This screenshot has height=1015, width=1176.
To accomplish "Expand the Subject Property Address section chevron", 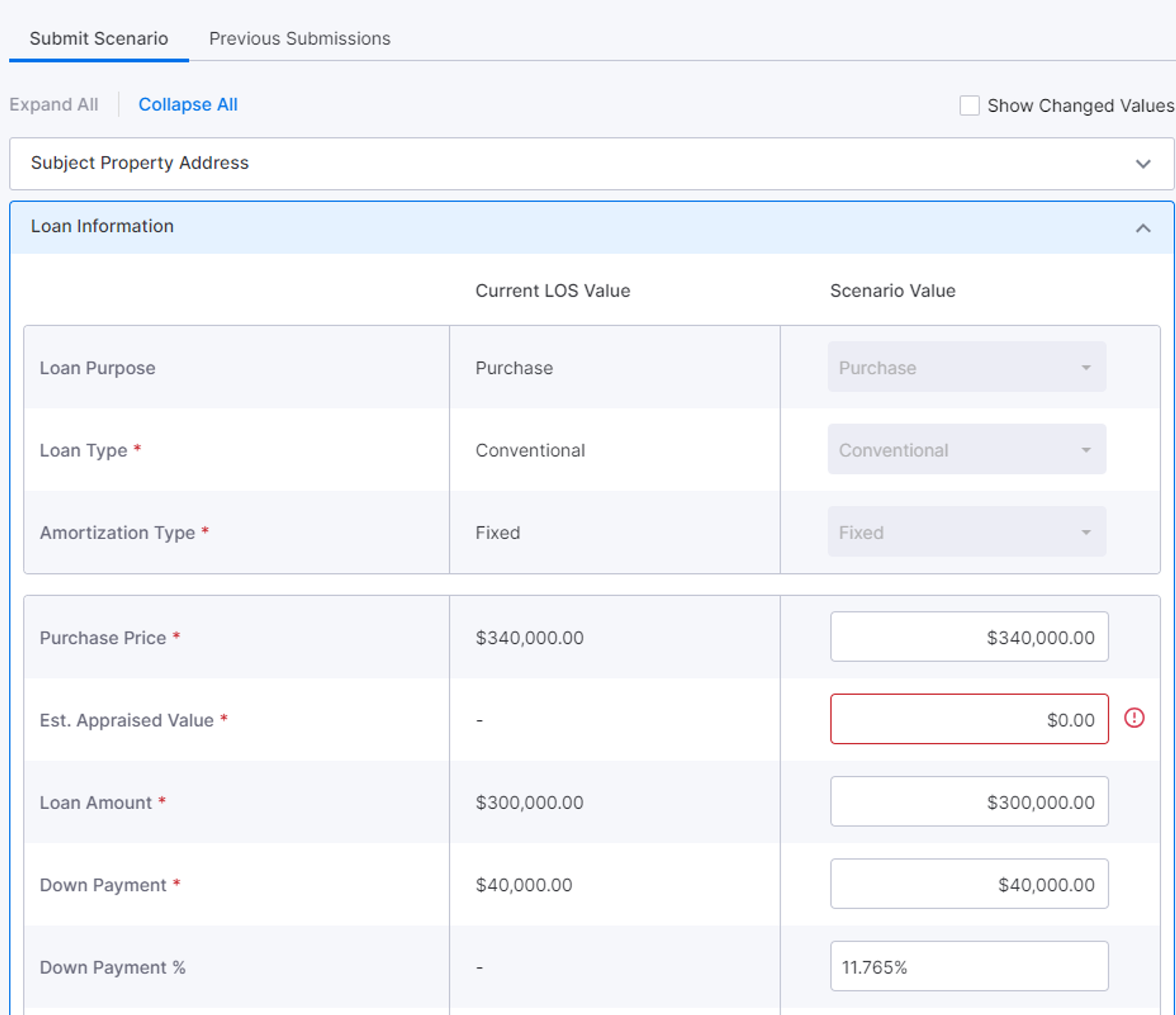I will [x=1142, y=164].
